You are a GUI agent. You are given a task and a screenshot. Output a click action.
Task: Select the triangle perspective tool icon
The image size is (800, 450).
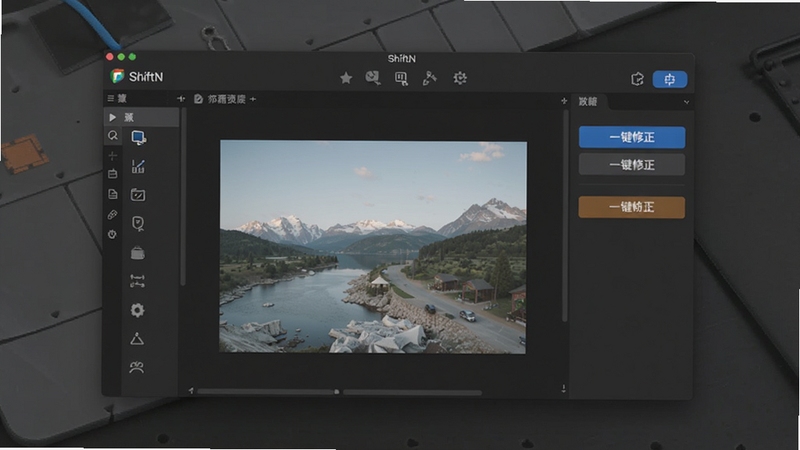[137, 339]
